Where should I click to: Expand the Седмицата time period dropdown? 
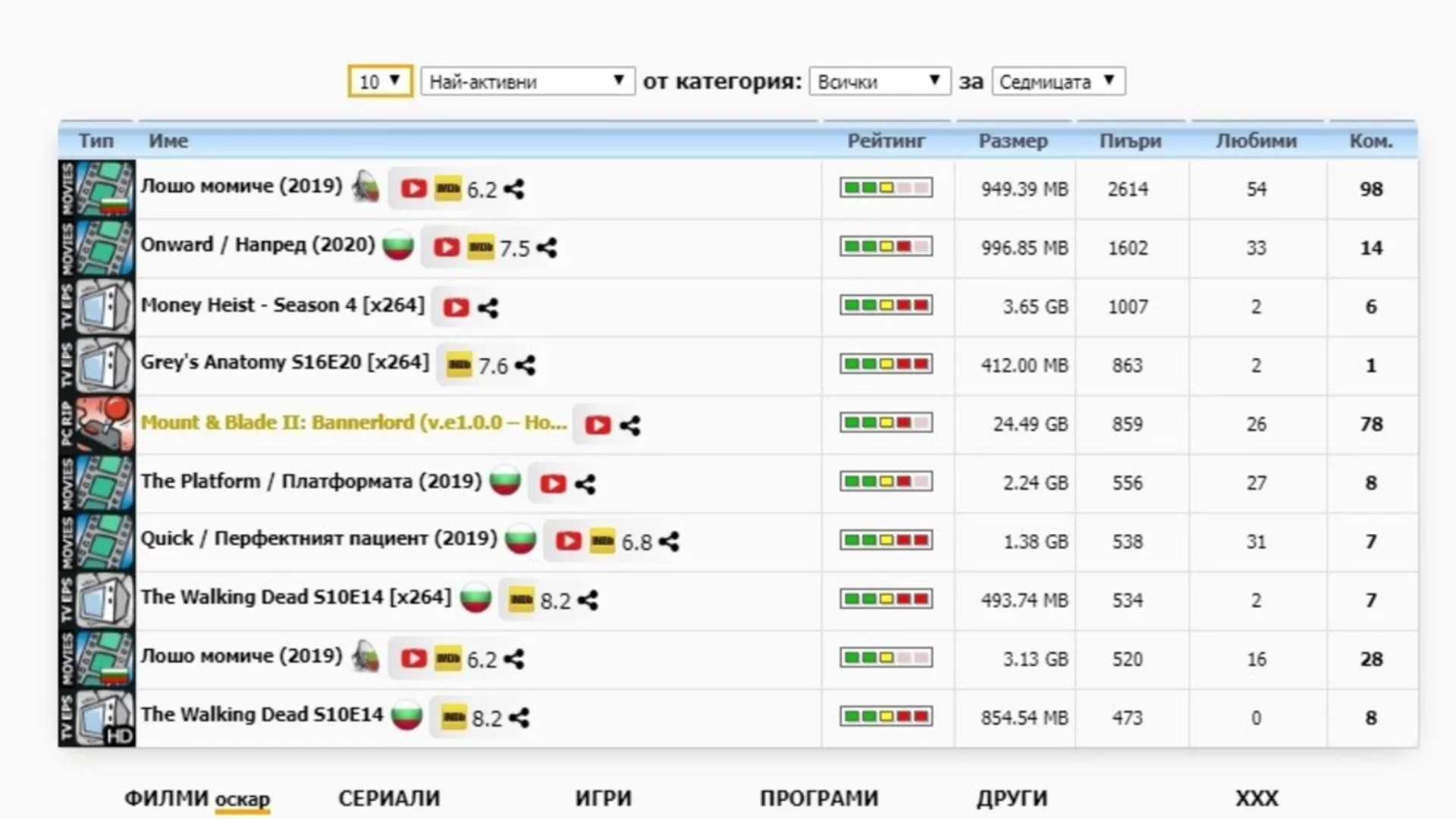[x=1059, y=81]
